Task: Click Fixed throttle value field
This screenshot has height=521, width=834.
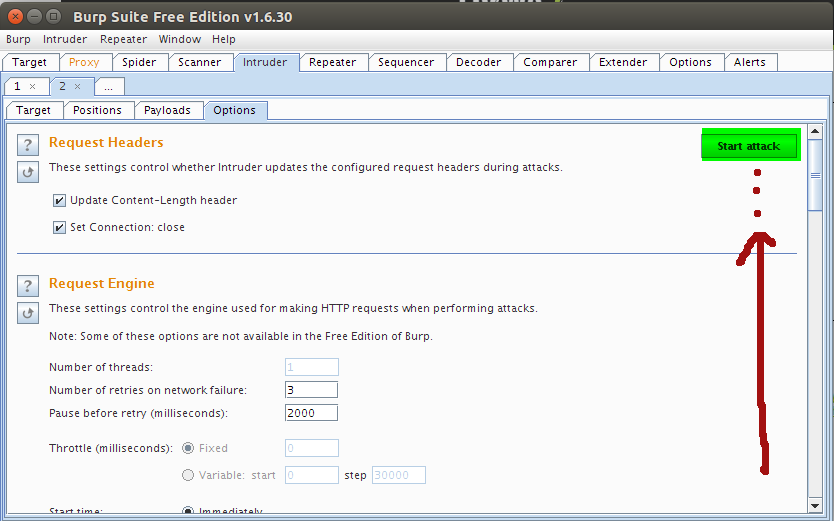Action: point(312,448)
